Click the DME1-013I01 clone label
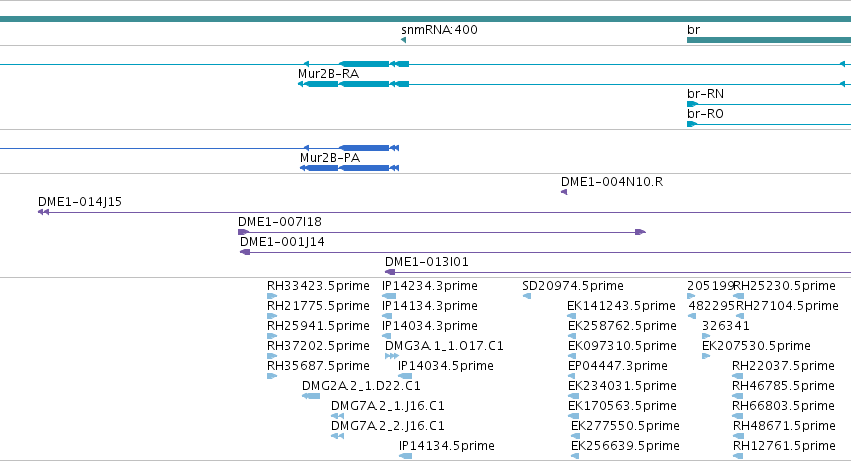 click(427, 262)
